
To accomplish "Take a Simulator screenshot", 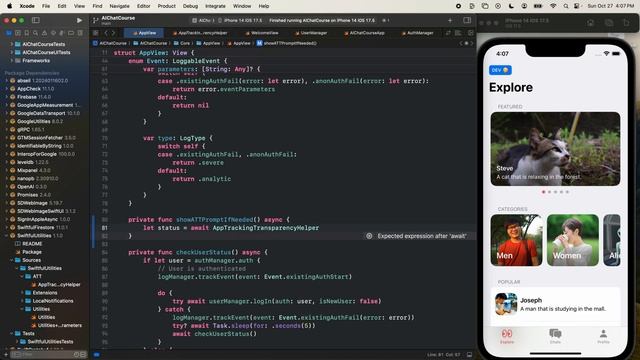I will tap(609, 23).
